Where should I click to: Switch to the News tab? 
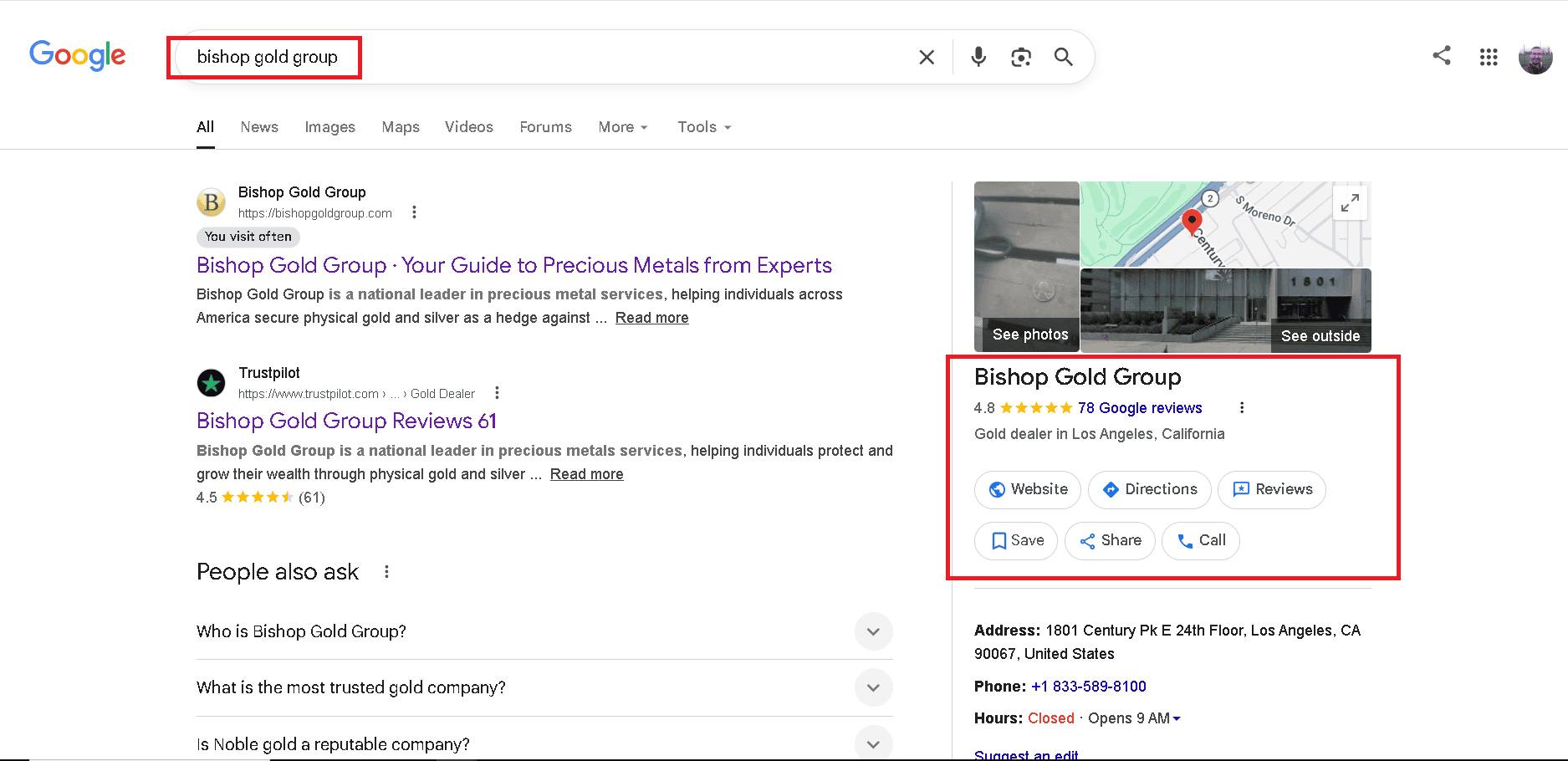pyautogui.click(x=259, y=127)
